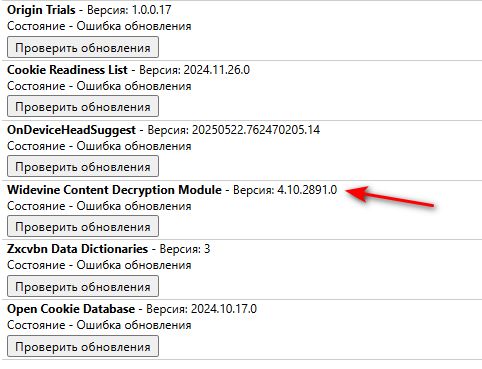Click update check button under Cookie Readiness List

(x=83, y=107)
